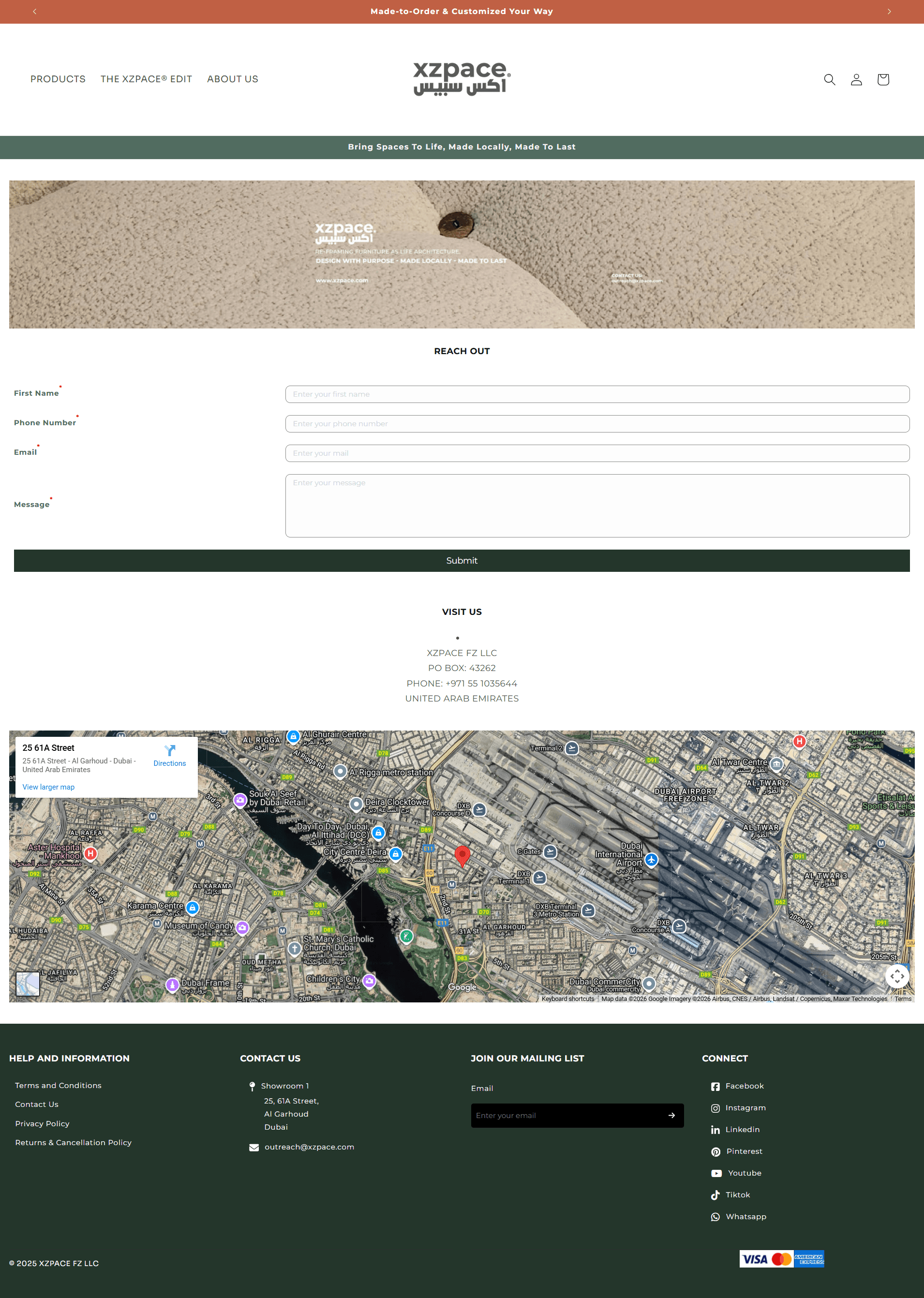Open the ABOUT US menu
Image resolution: width=924 pixels, height=1298 pixels.
tap(233, 79)
